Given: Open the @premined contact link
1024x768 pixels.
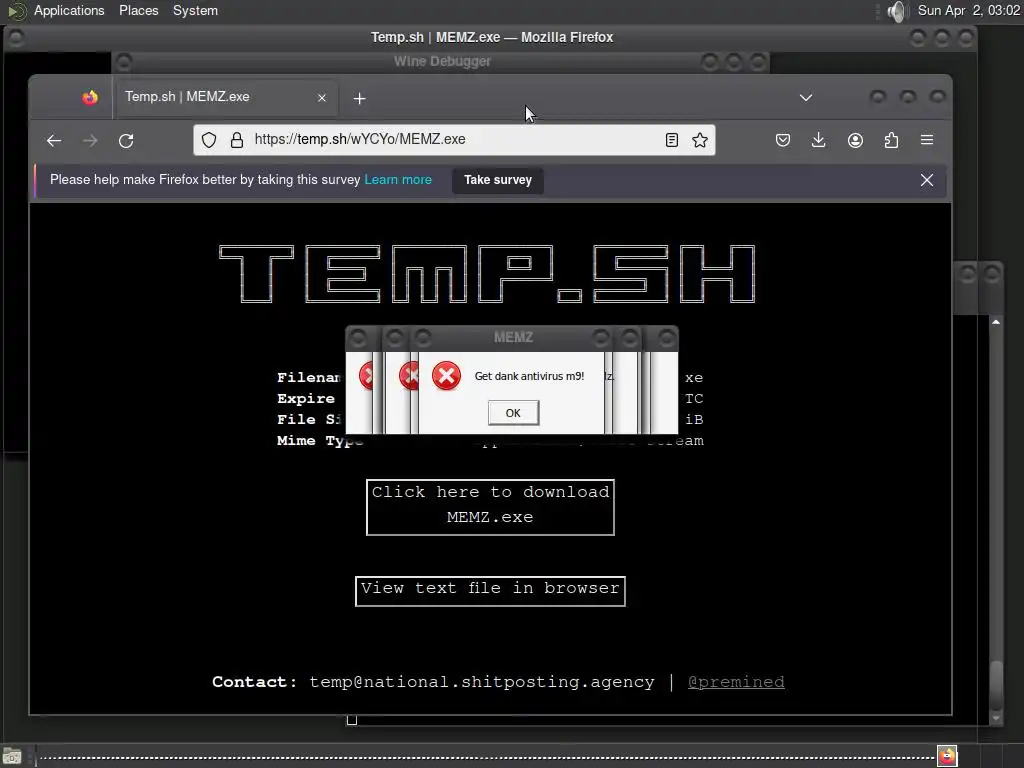Looking at the screenshot, I should pyautogui.click(x=736, y=682).
